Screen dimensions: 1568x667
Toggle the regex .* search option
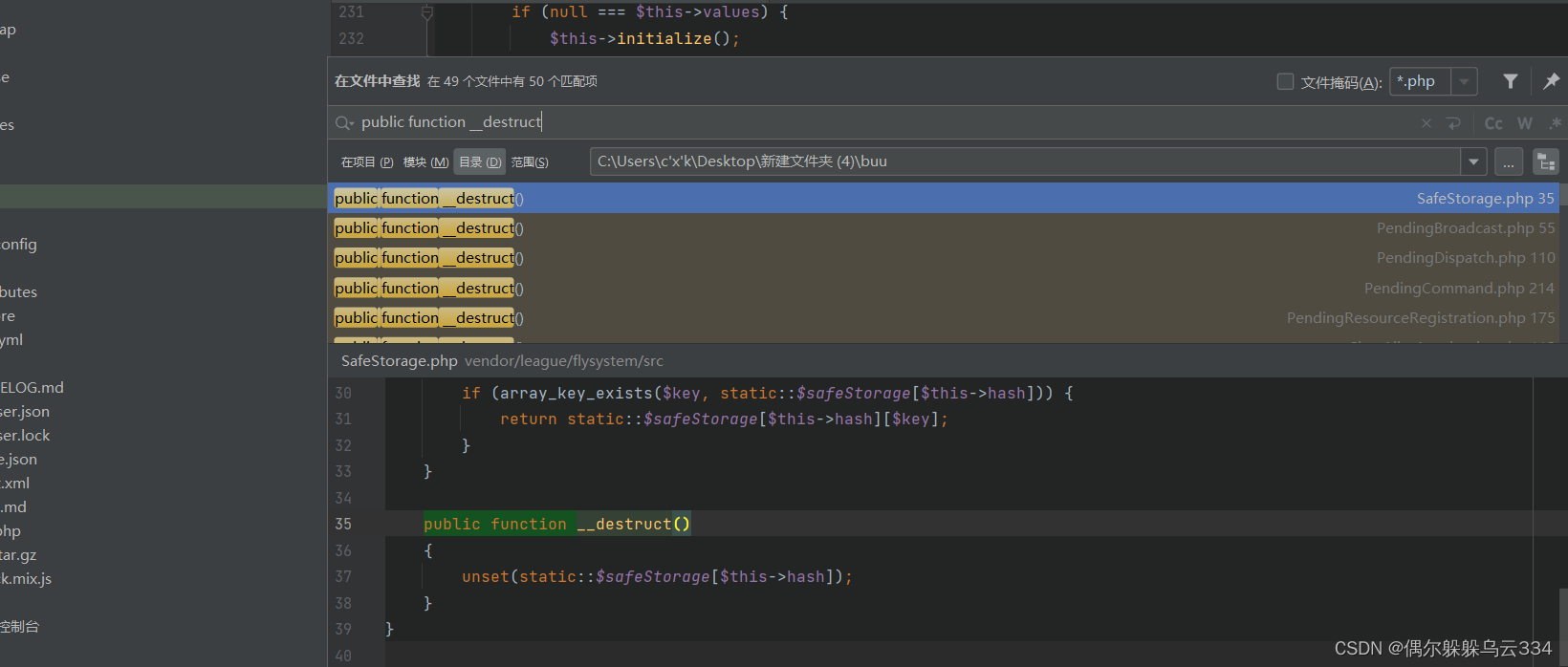point(1555,123)
